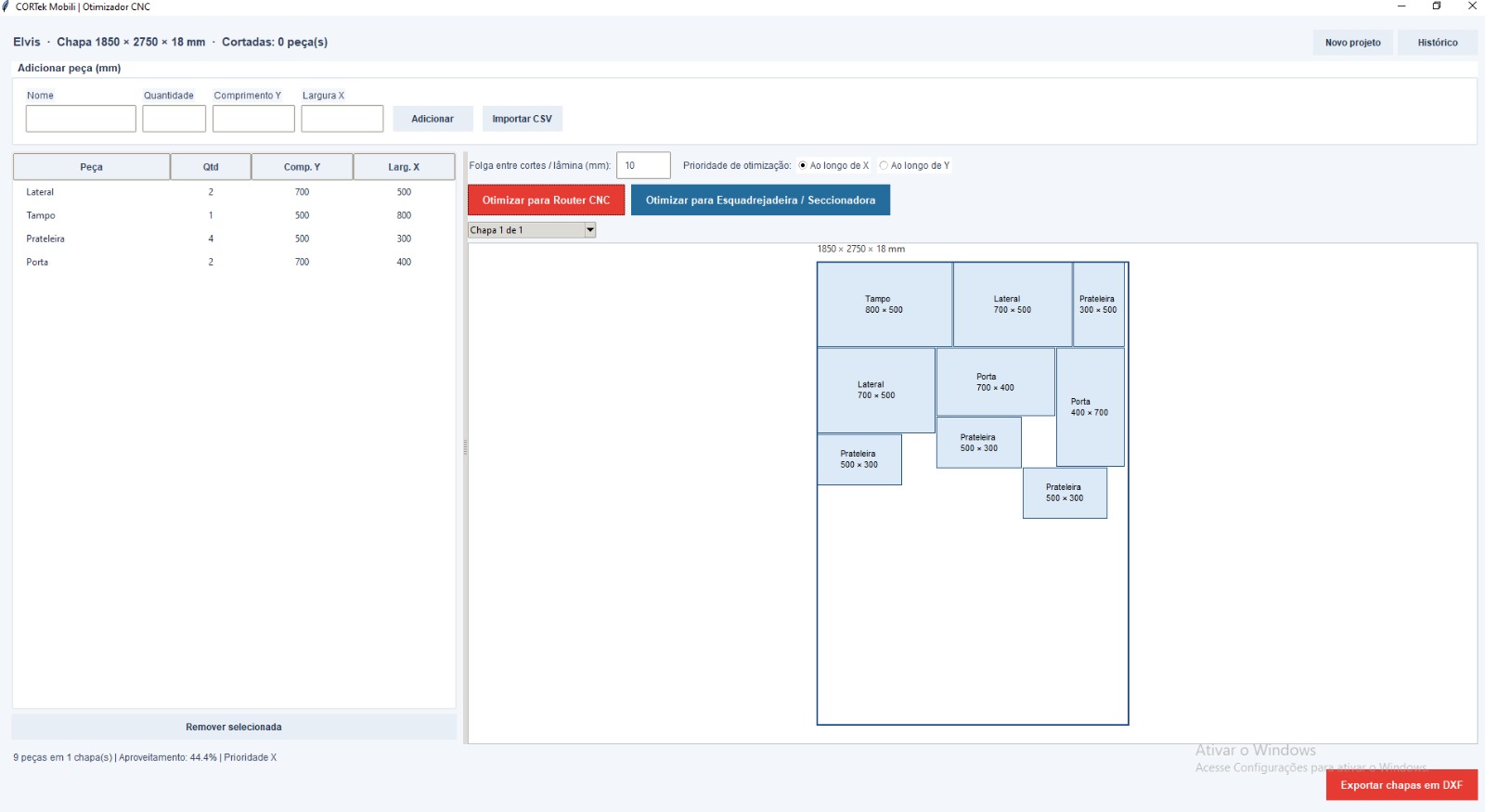Click the 'Porta 400 × 700' piece on the sheet

[1091, 407]
